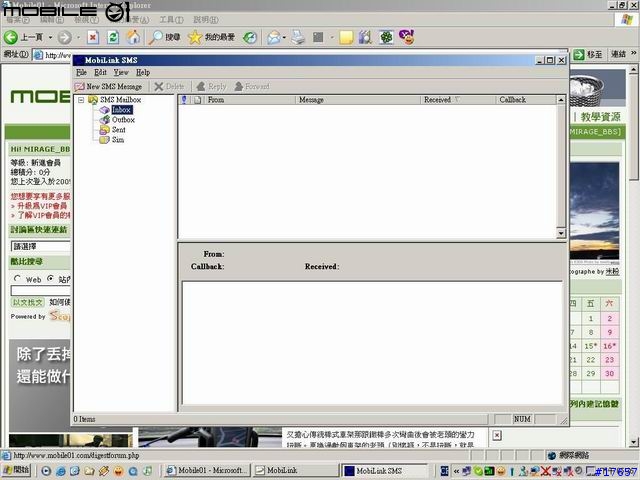
Task: Click Internet Explorer Forward button
Action: point(64,37)
